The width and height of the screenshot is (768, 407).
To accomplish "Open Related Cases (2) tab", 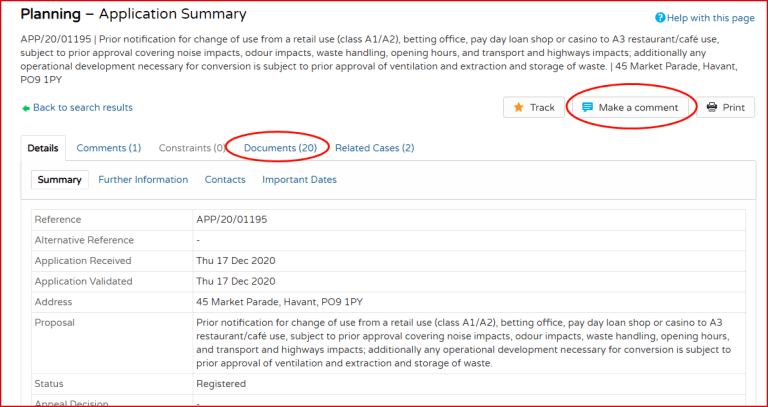I will [x=374, y=148].
